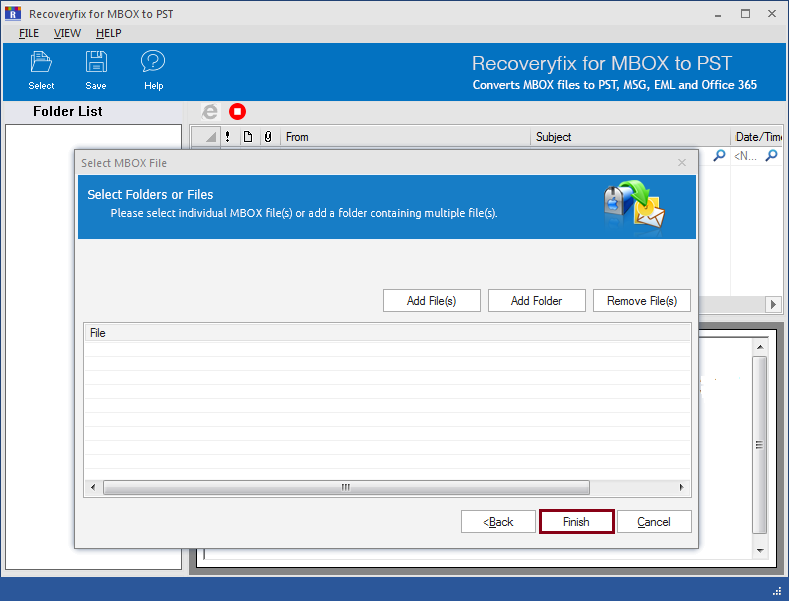
Task: Open the VIEW menu
Action: coord(67,33)
